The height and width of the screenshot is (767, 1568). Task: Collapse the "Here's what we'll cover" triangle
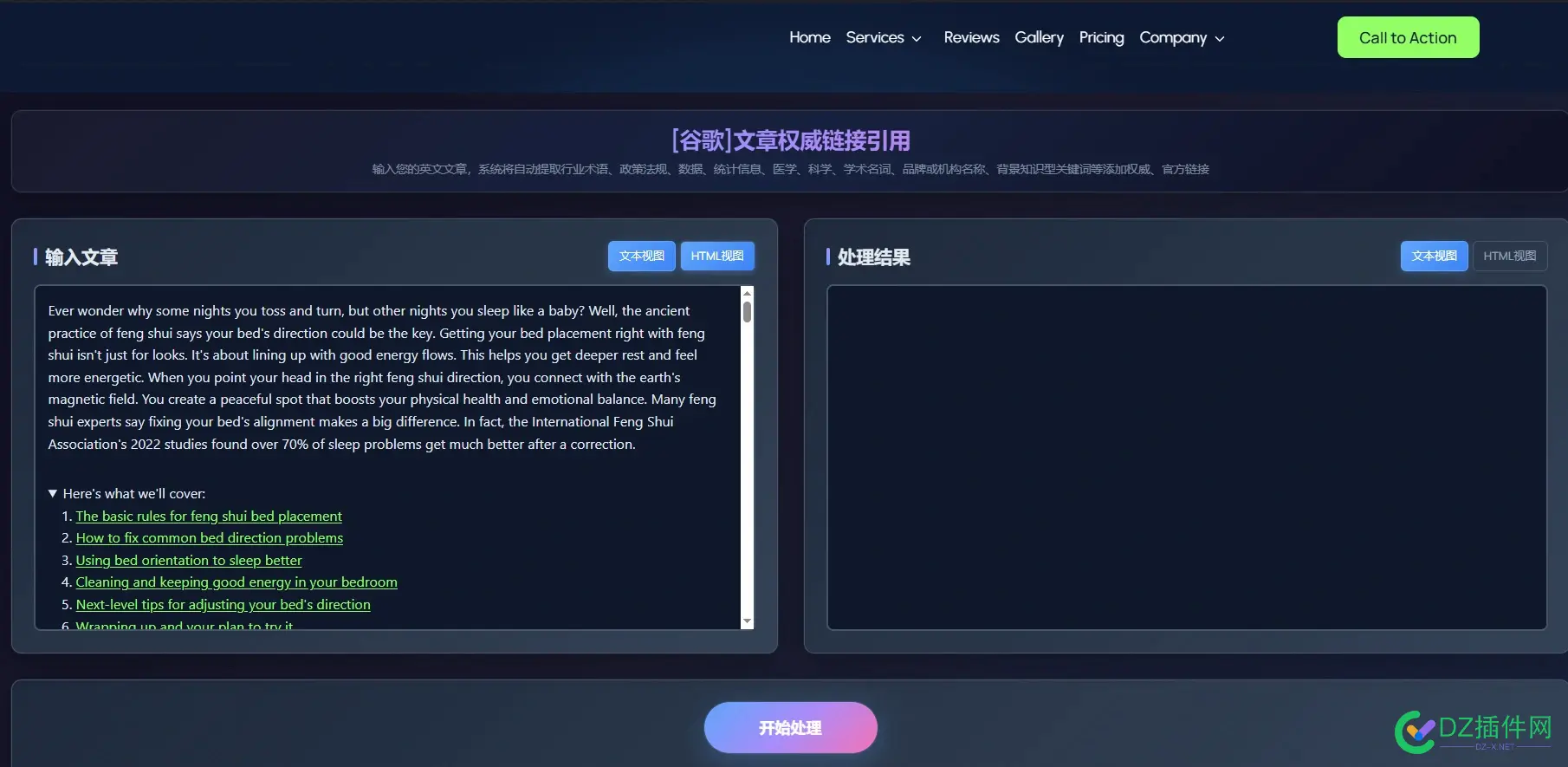[53, 493]
